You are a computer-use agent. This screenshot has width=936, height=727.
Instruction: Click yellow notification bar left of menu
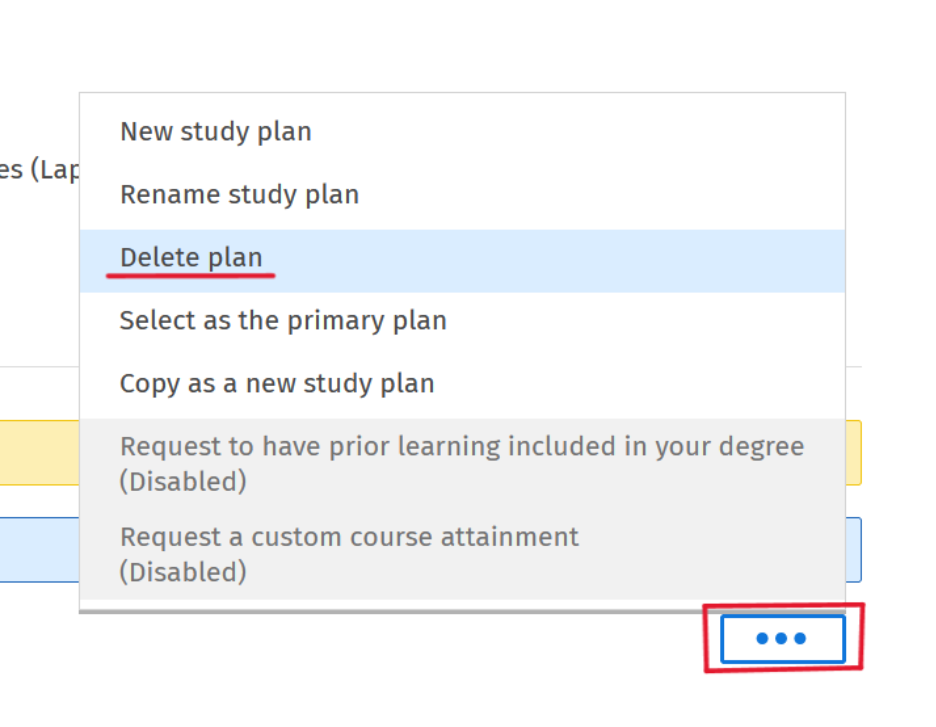(x=39, y=452)
